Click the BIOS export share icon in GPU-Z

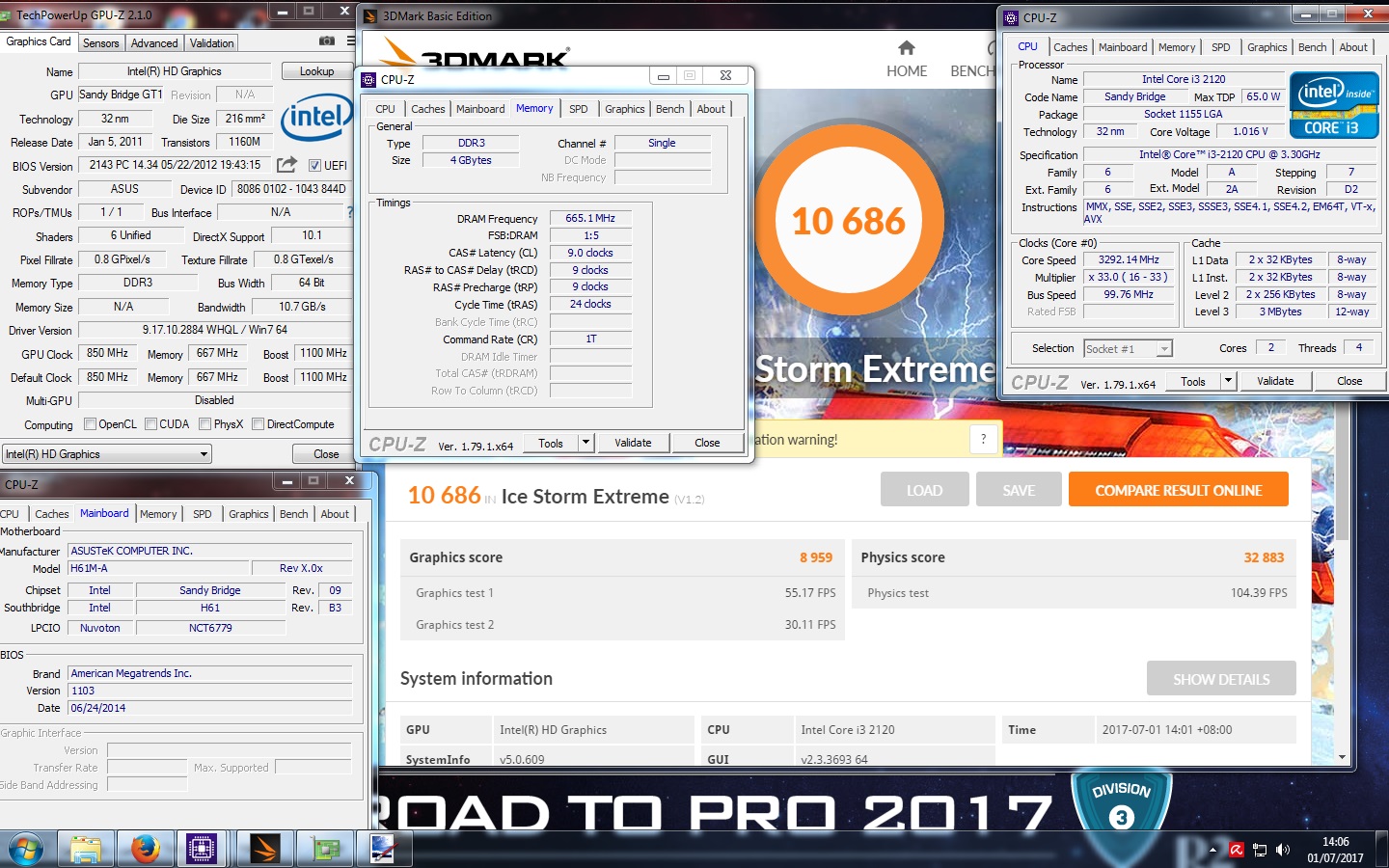[286, 165]
